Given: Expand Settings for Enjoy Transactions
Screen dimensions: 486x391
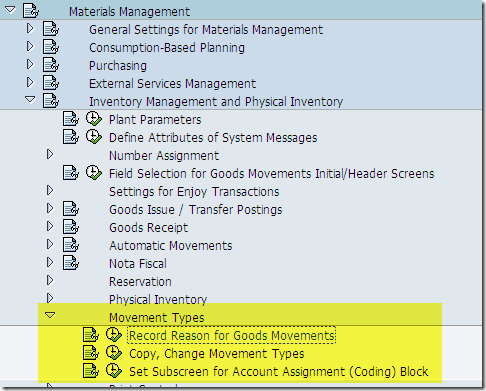Looking at the screenshot, I should coord(50,191).
